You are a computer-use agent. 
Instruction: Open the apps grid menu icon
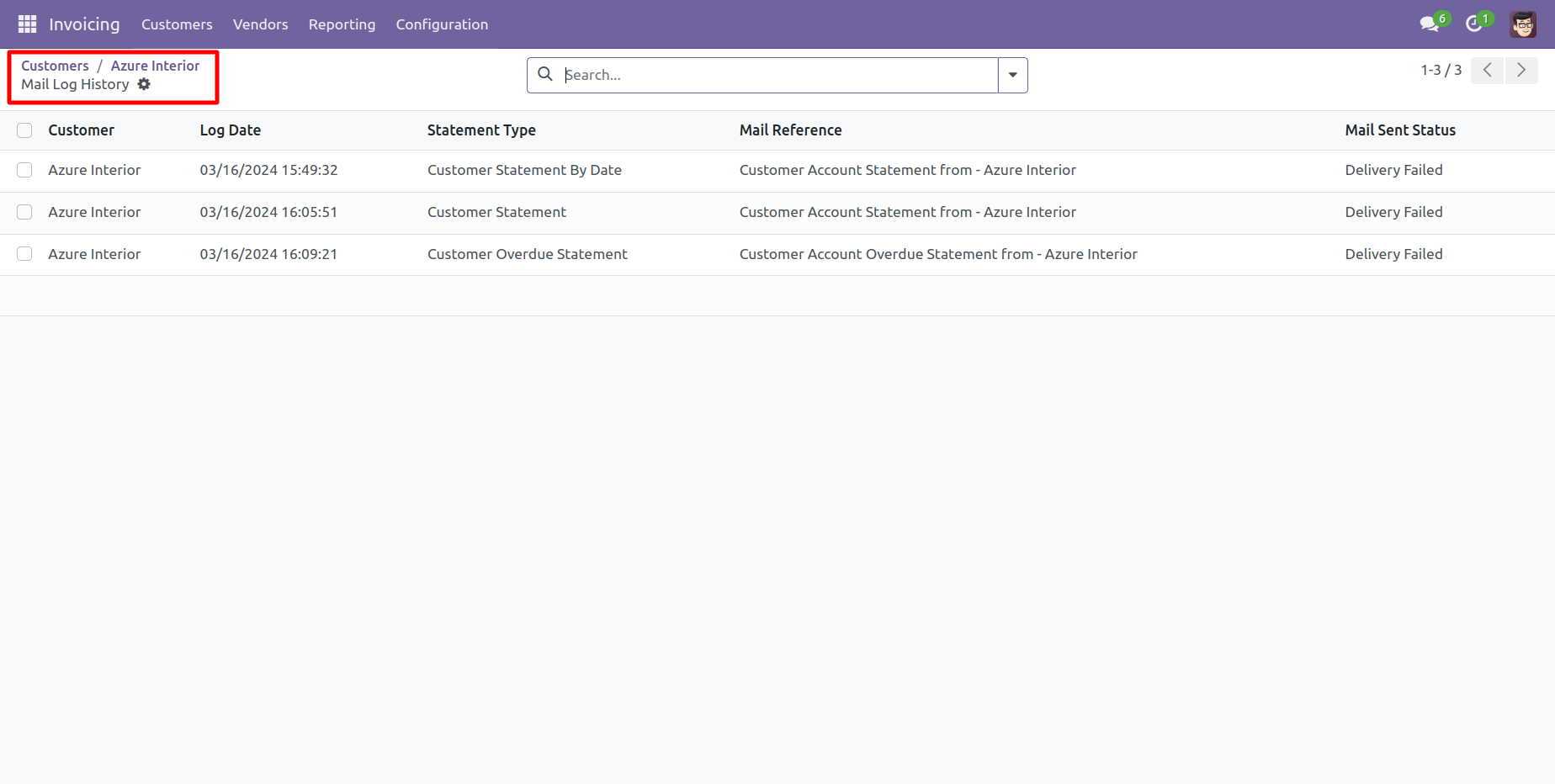tap(27, 24)
